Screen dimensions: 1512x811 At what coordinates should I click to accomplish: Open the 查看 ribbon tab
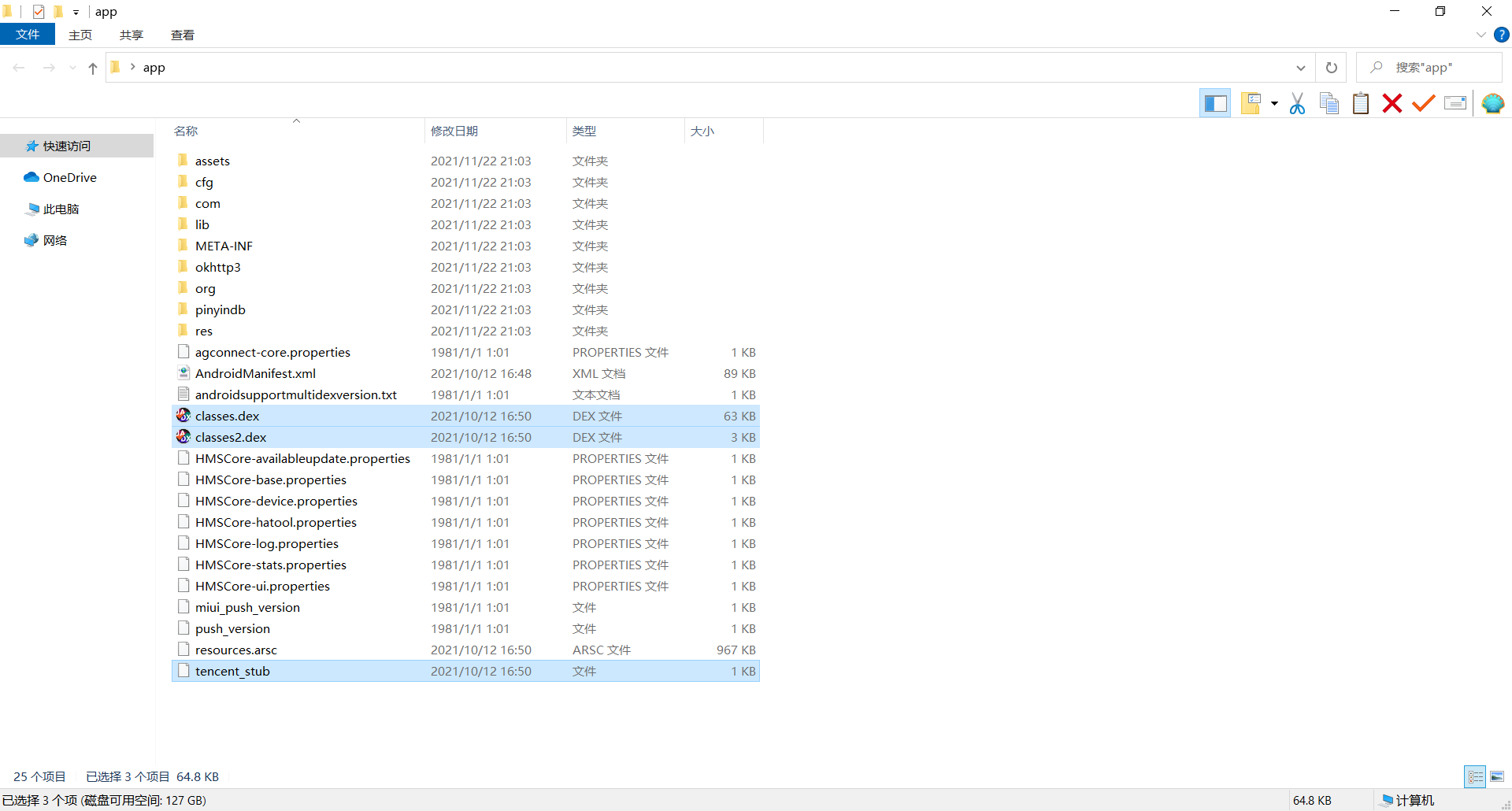point(183,35)
